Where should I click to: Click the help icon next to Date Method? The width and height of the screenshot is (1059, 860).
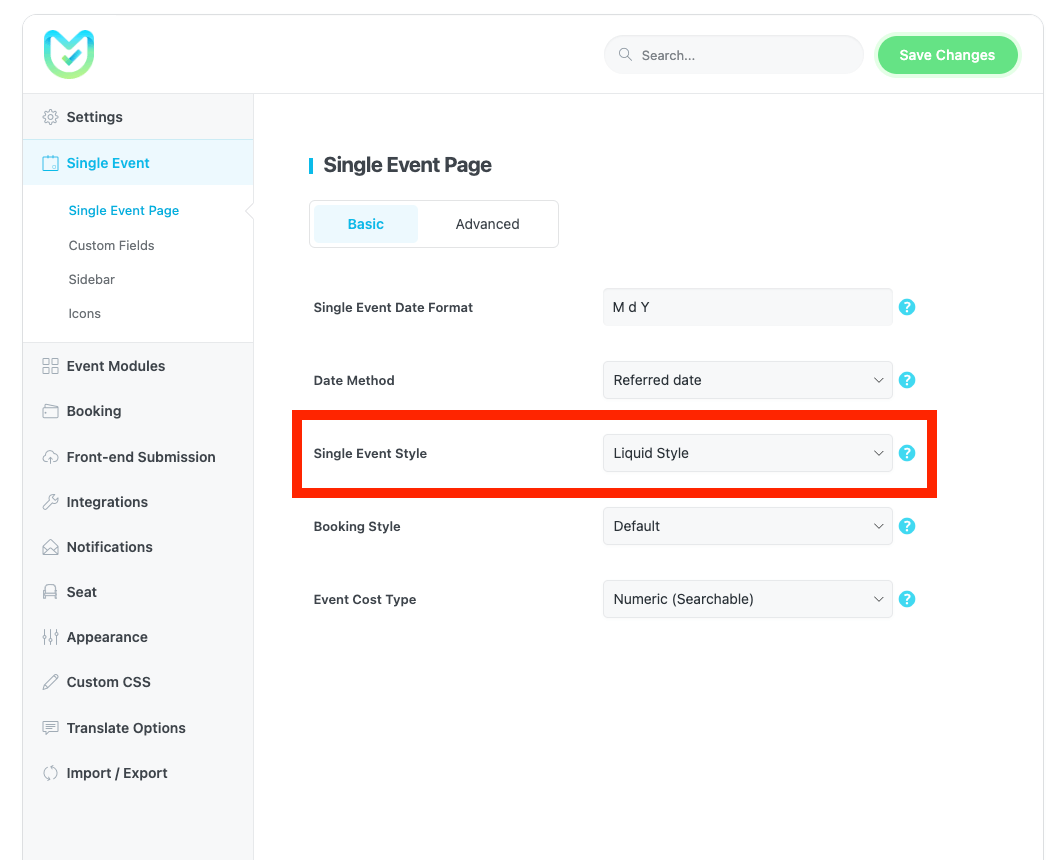click(x=907, y=380)
